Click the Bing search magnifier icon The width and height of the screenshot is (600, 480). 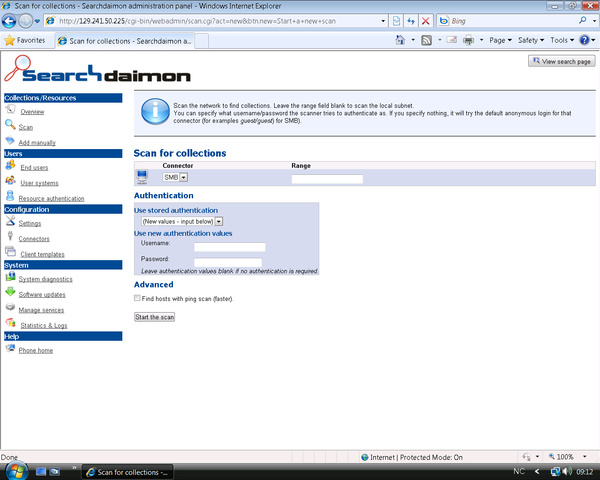coord(582,21)
